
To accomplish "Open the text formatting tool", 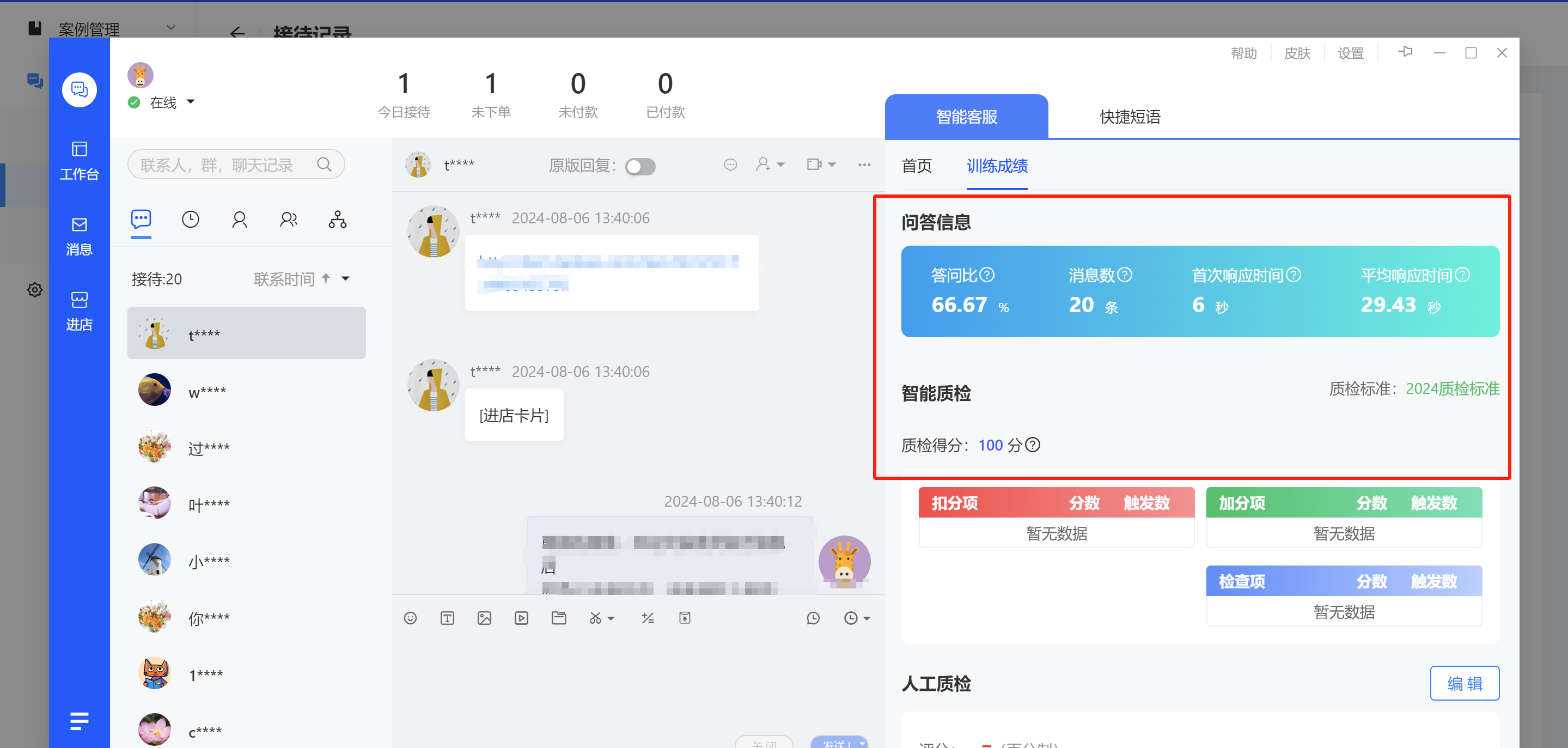I will tap(447, 618).
